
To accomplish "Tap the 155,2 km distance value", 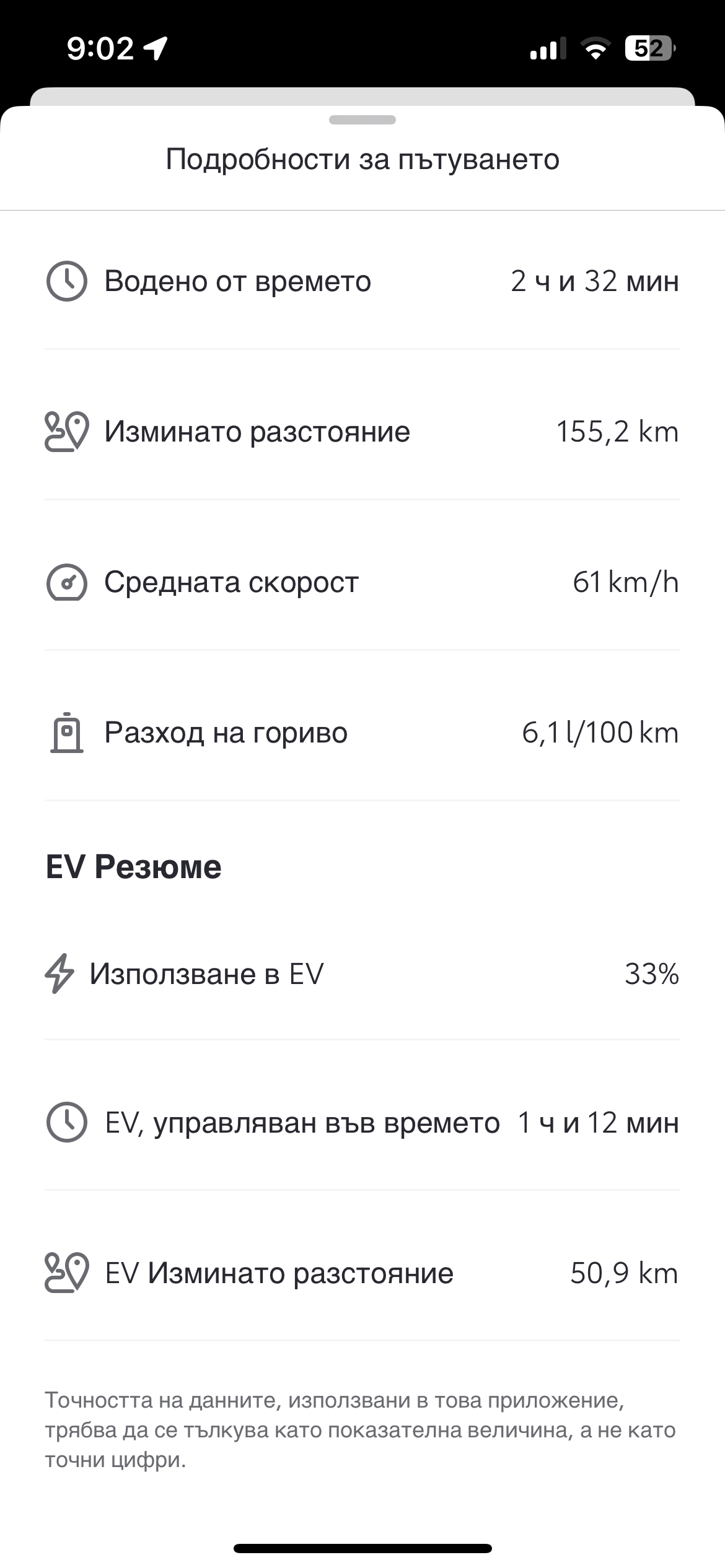I will [x=617, y=432].
